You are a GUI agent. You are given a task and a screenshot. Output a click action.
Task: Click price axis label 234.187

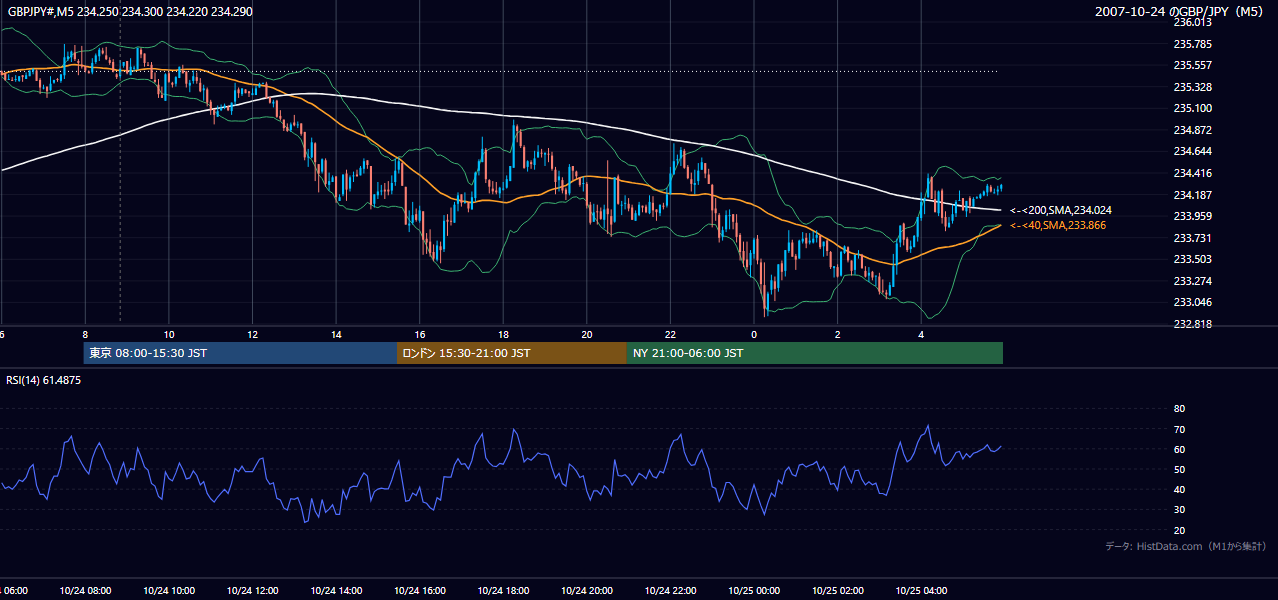pos(1192,195)
